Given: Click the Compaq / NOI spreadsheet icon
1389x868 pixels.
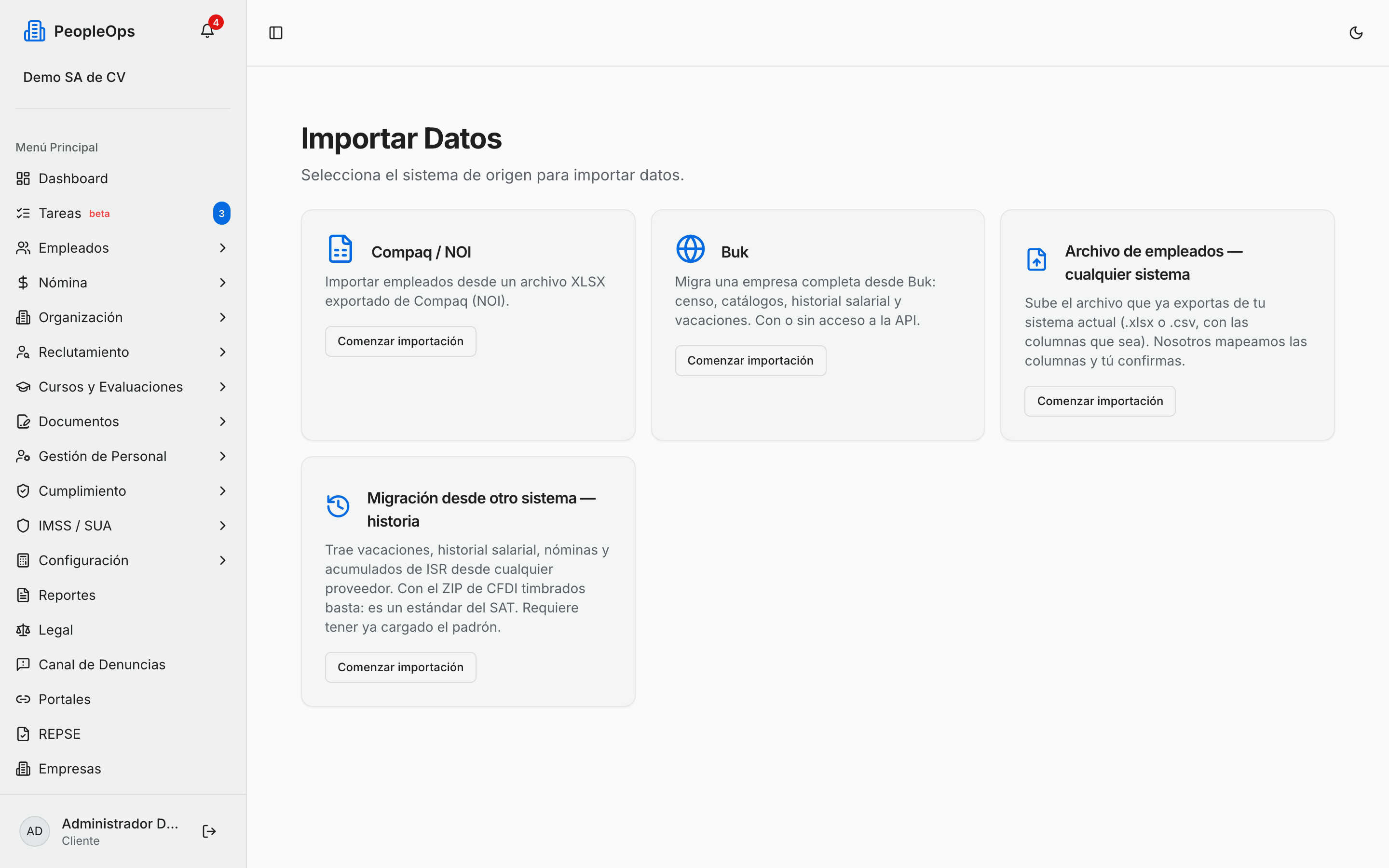Looking at the screenshot, I should point(340,249).
